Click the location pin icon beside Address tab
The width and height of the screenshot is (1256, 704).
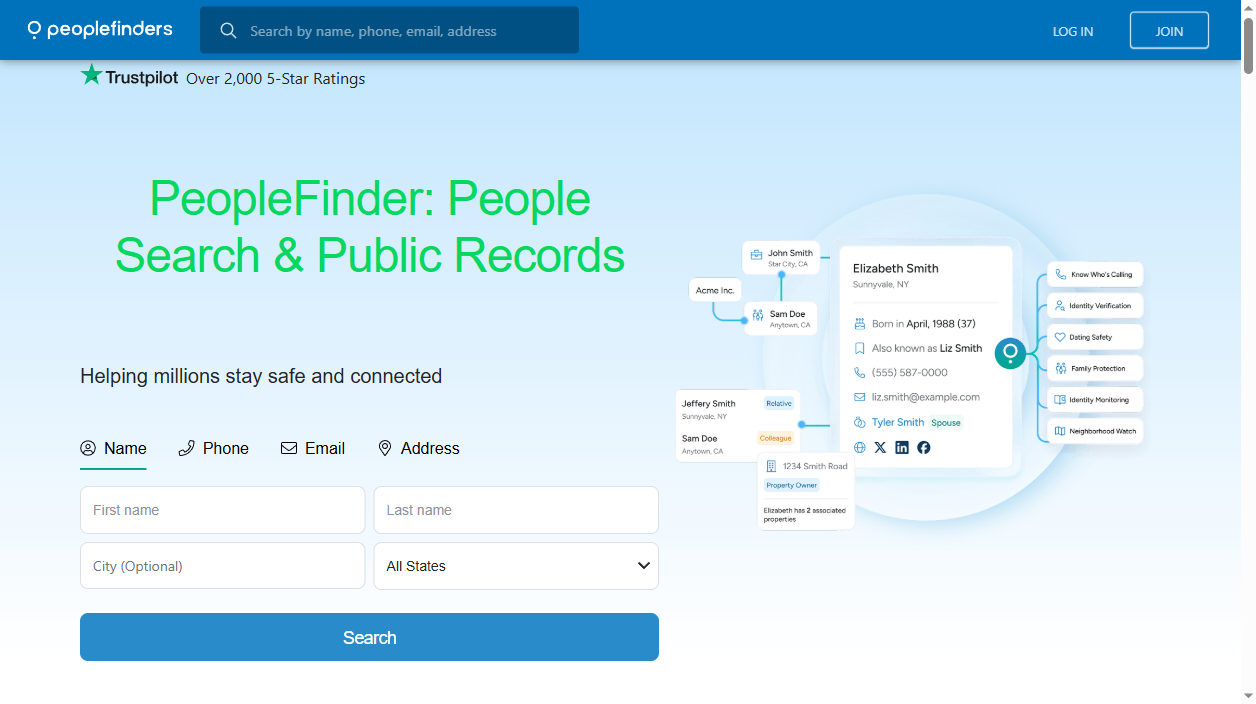pyautogui.click(x=385, y=448)
